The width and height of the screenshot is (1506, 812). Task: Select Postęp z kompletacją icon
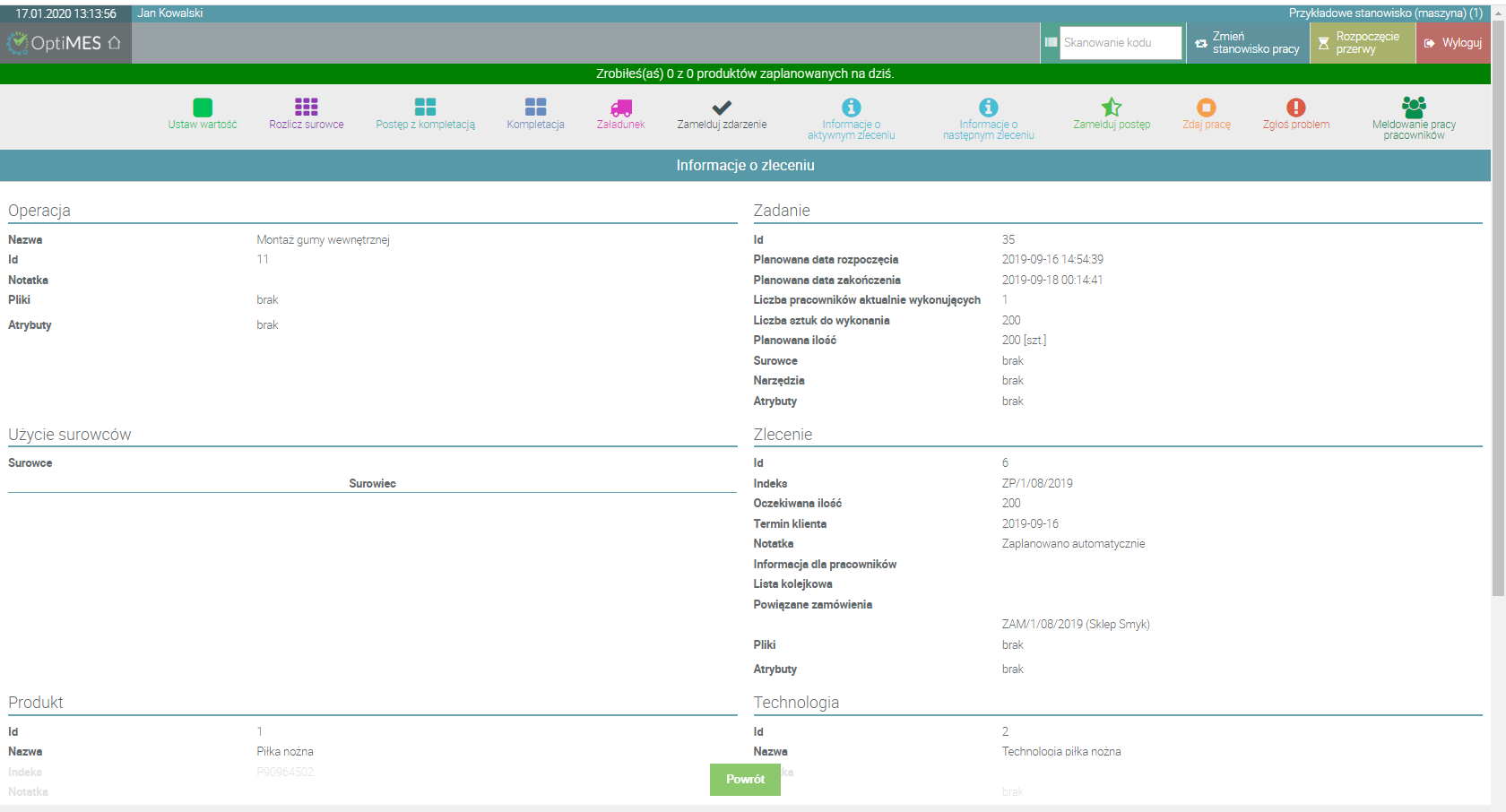[426, 108]
